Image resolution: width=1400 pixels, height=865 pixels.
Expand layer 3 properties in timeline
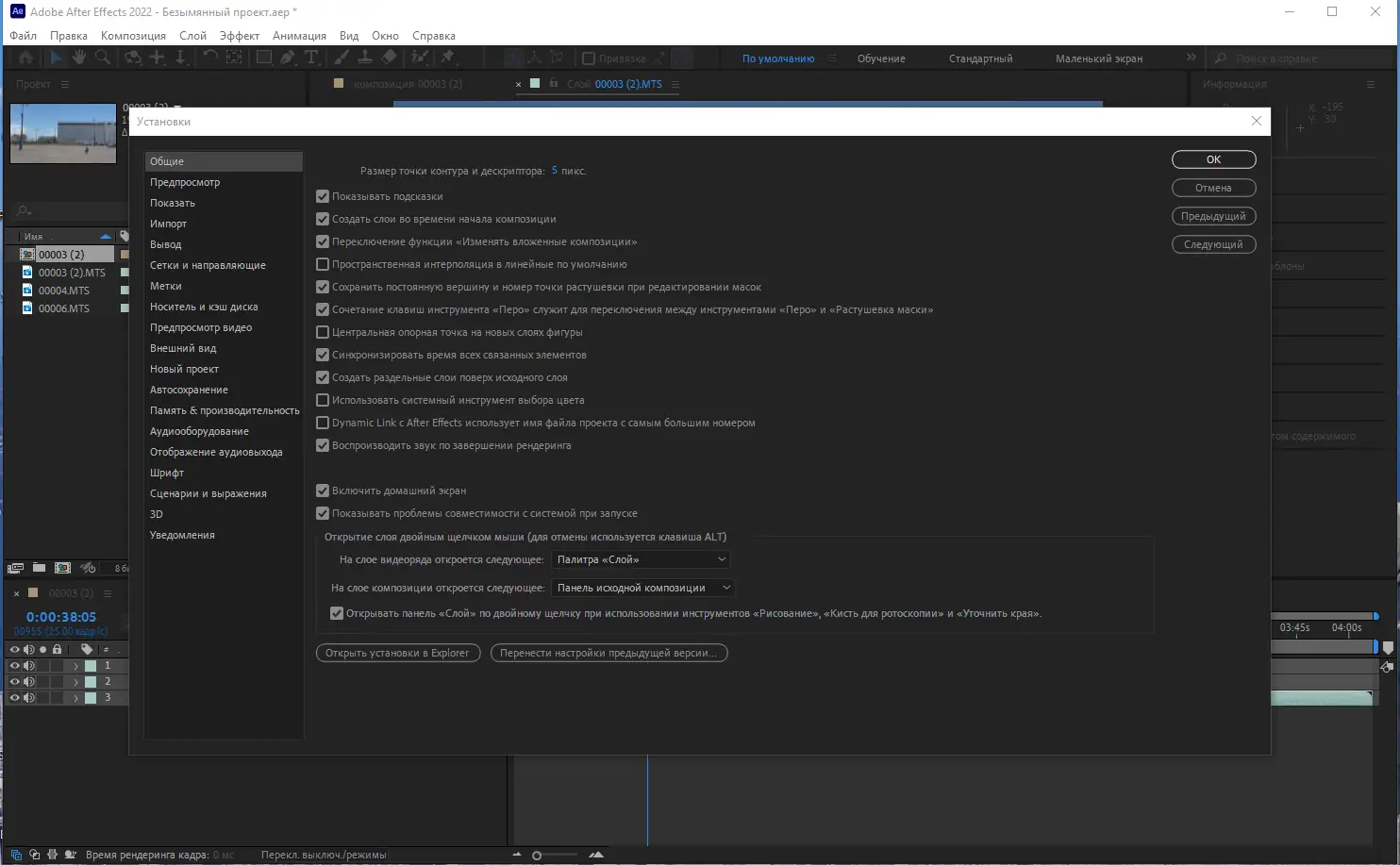[x=75, y=698]
